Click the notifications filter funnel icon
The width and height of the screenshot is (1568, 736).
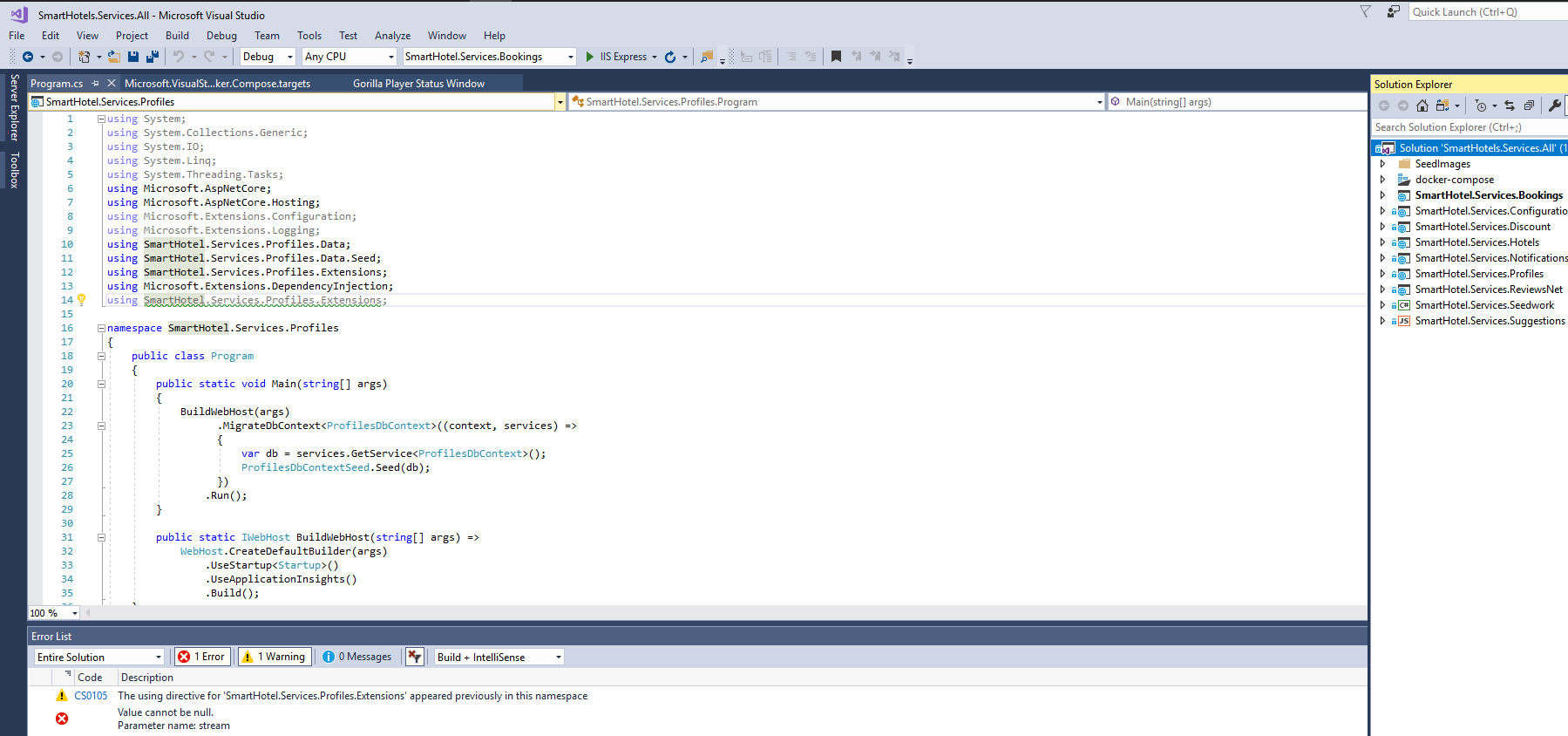[1366, 11]
